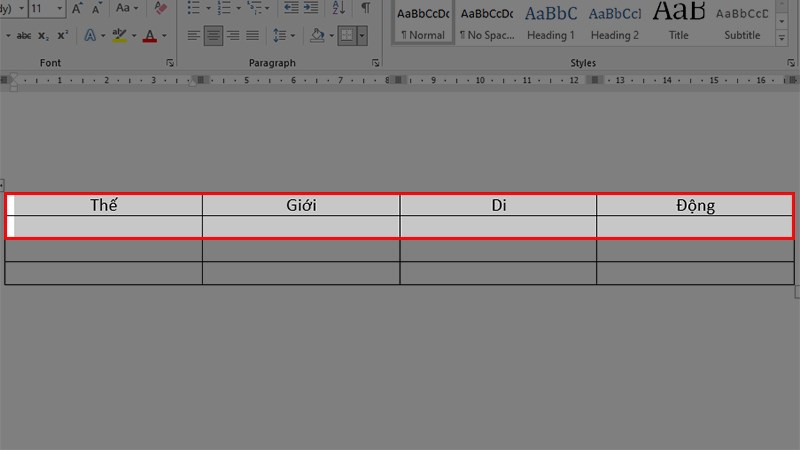Open the Paragraph settings dialog launcher

[375, 63]
